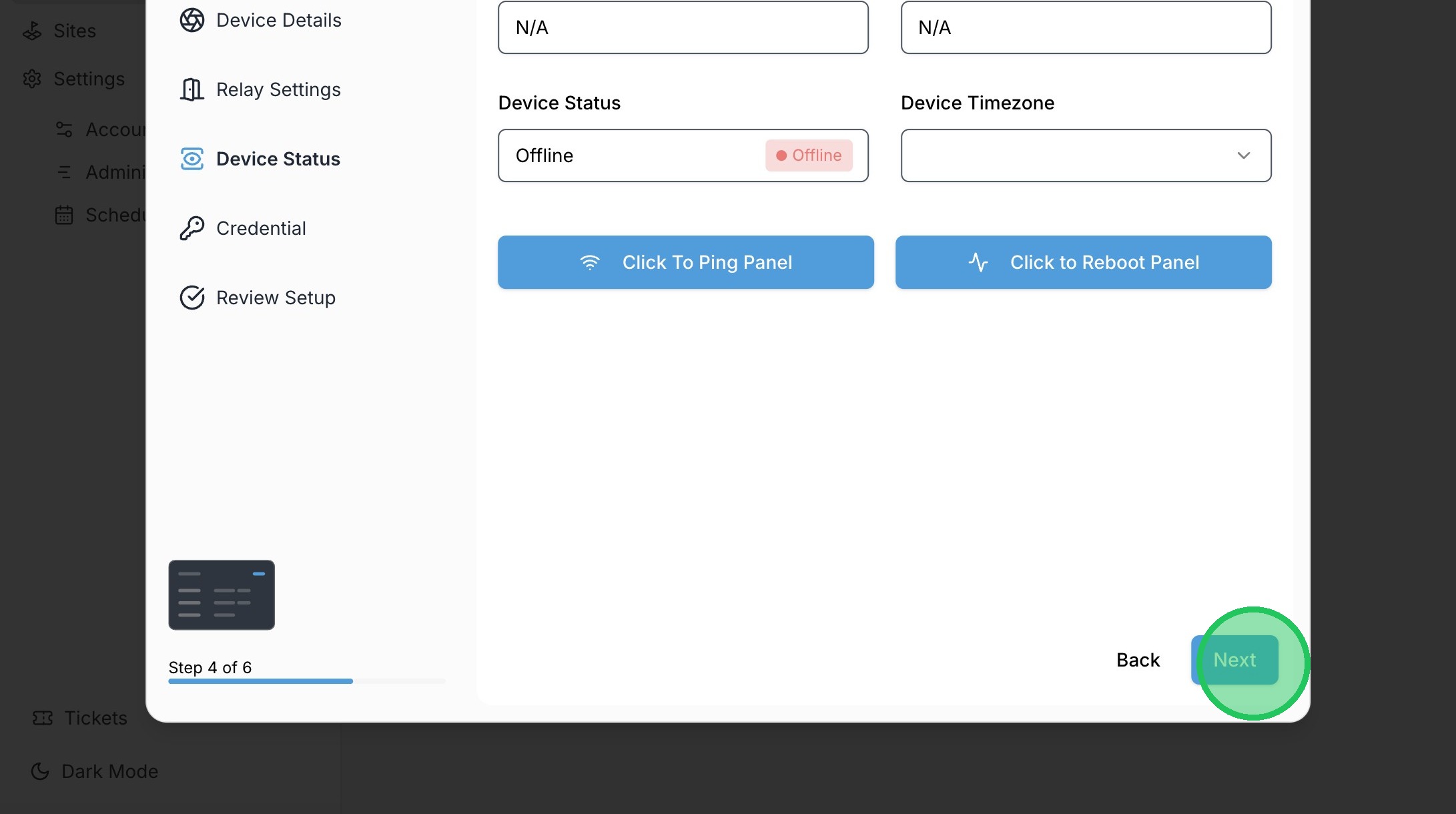
Task: Click the dark layout preview thumbnail
Action: pyautogui.click(x=222, y=594)
